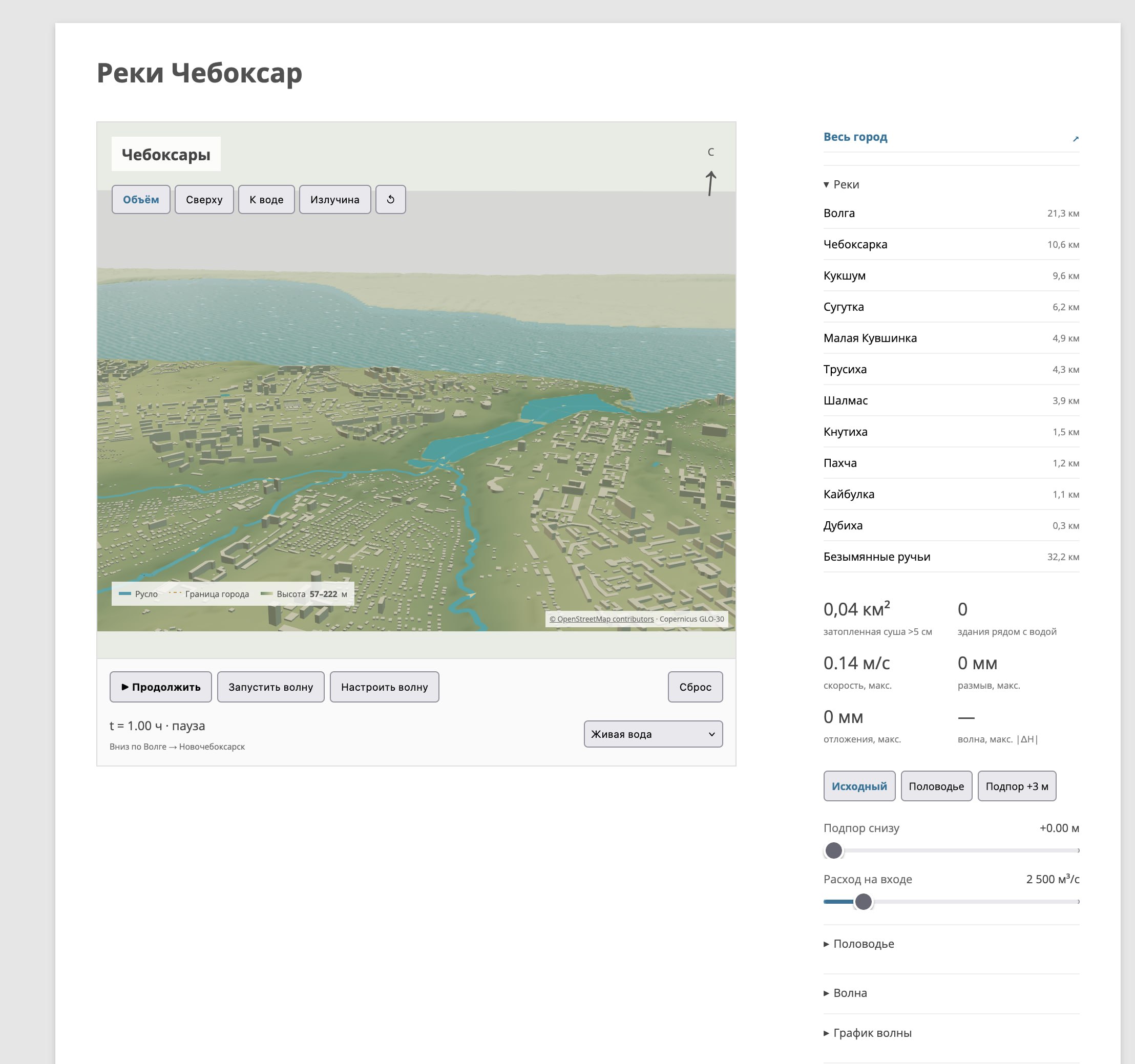This screenshot has width=1135, height=1064.
Task: Open Настроить волну settings
Action: (x=384, y=687)
